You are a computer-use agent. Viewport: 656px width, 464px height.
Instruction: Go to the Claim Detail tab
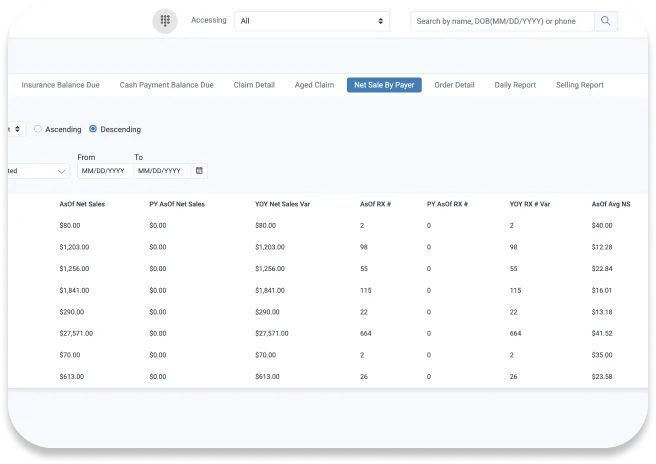coord(254,85)
